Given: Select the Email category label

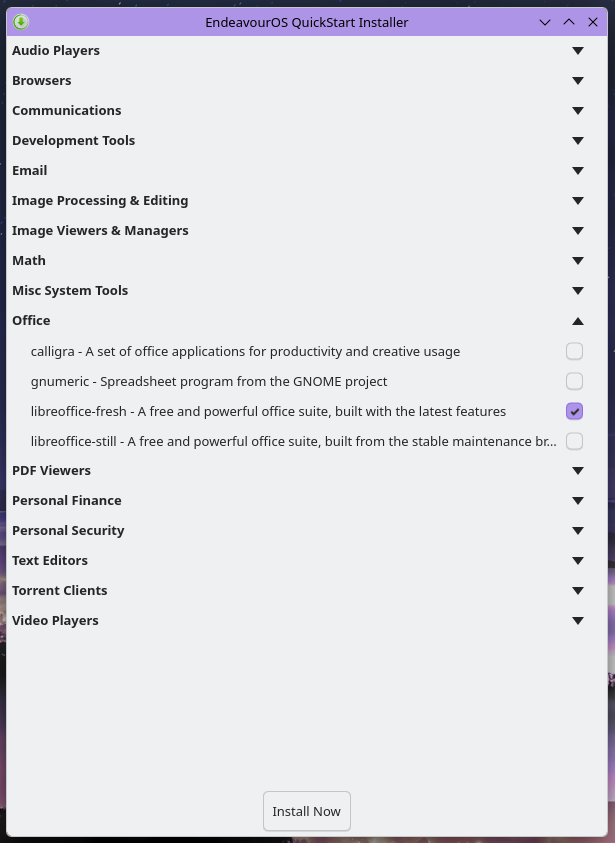Looking at the screenshot, I should pyautogui.click(x=30, y=171).
